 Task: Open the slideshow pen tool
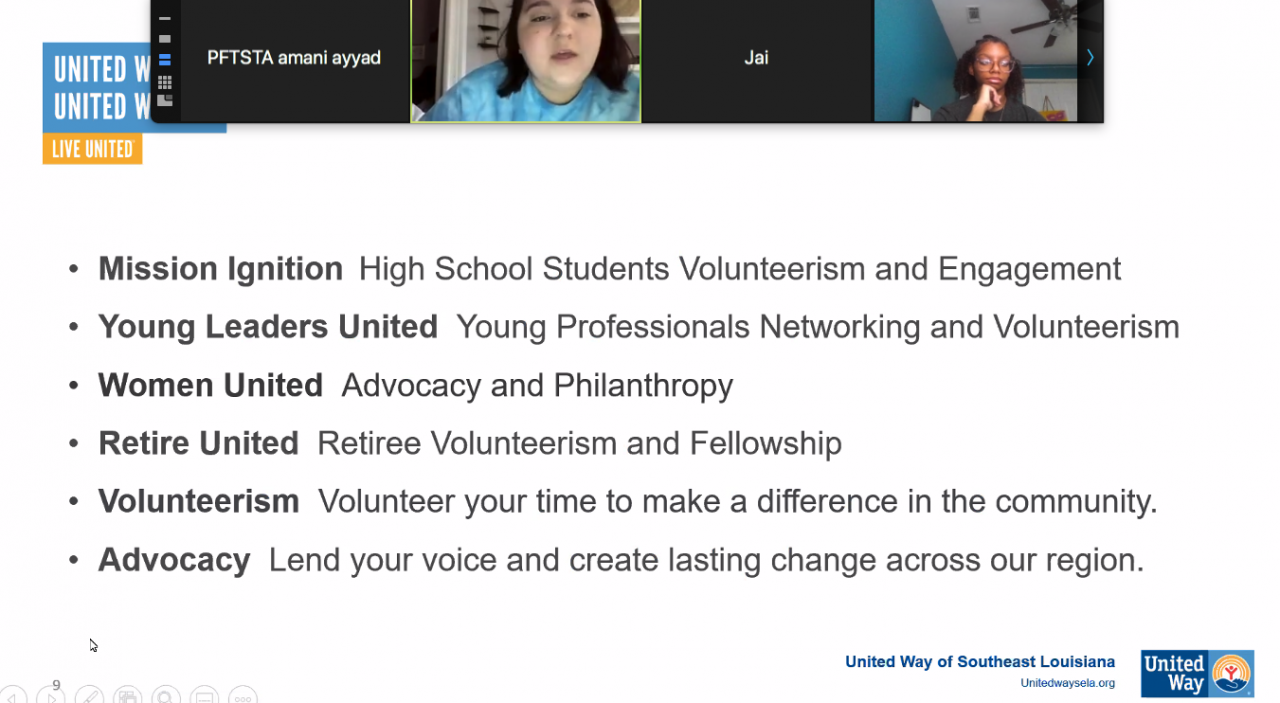click(x=89, y=697)
